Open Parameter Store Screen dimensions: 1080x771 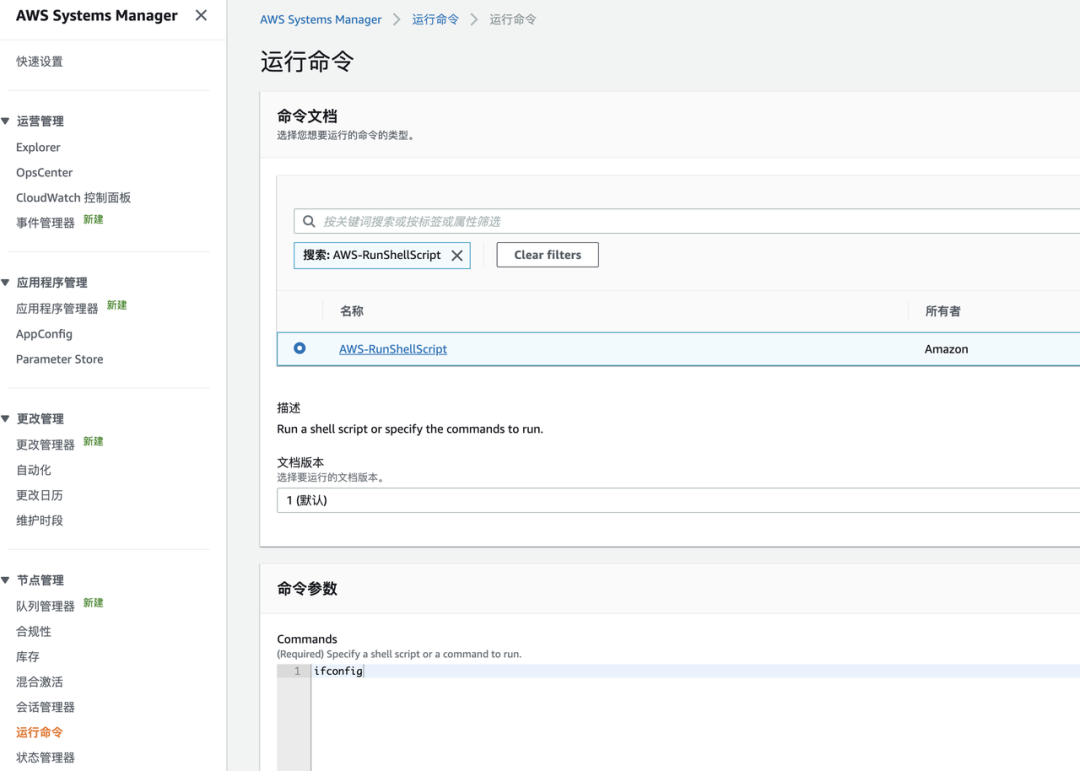[x=59, y=359]
